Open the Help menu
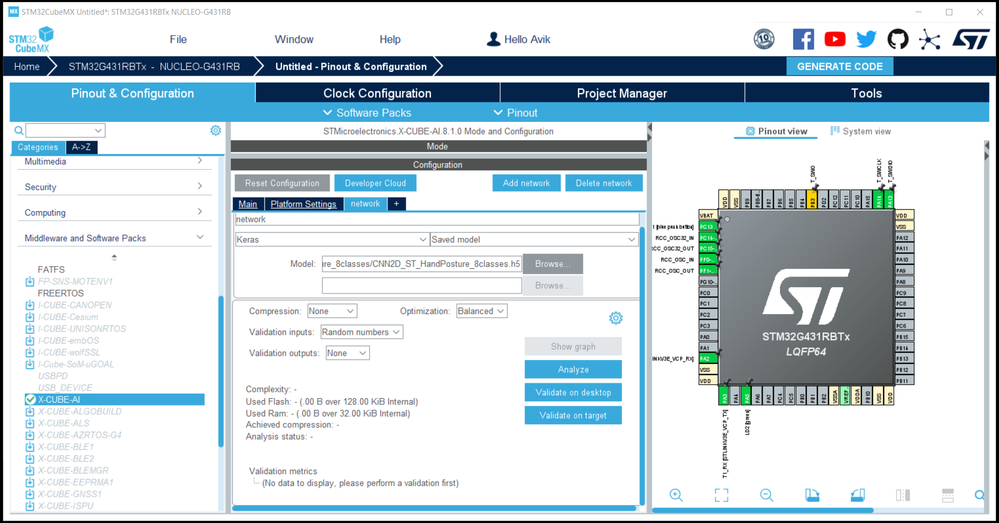999x523 pixels. 390,39
